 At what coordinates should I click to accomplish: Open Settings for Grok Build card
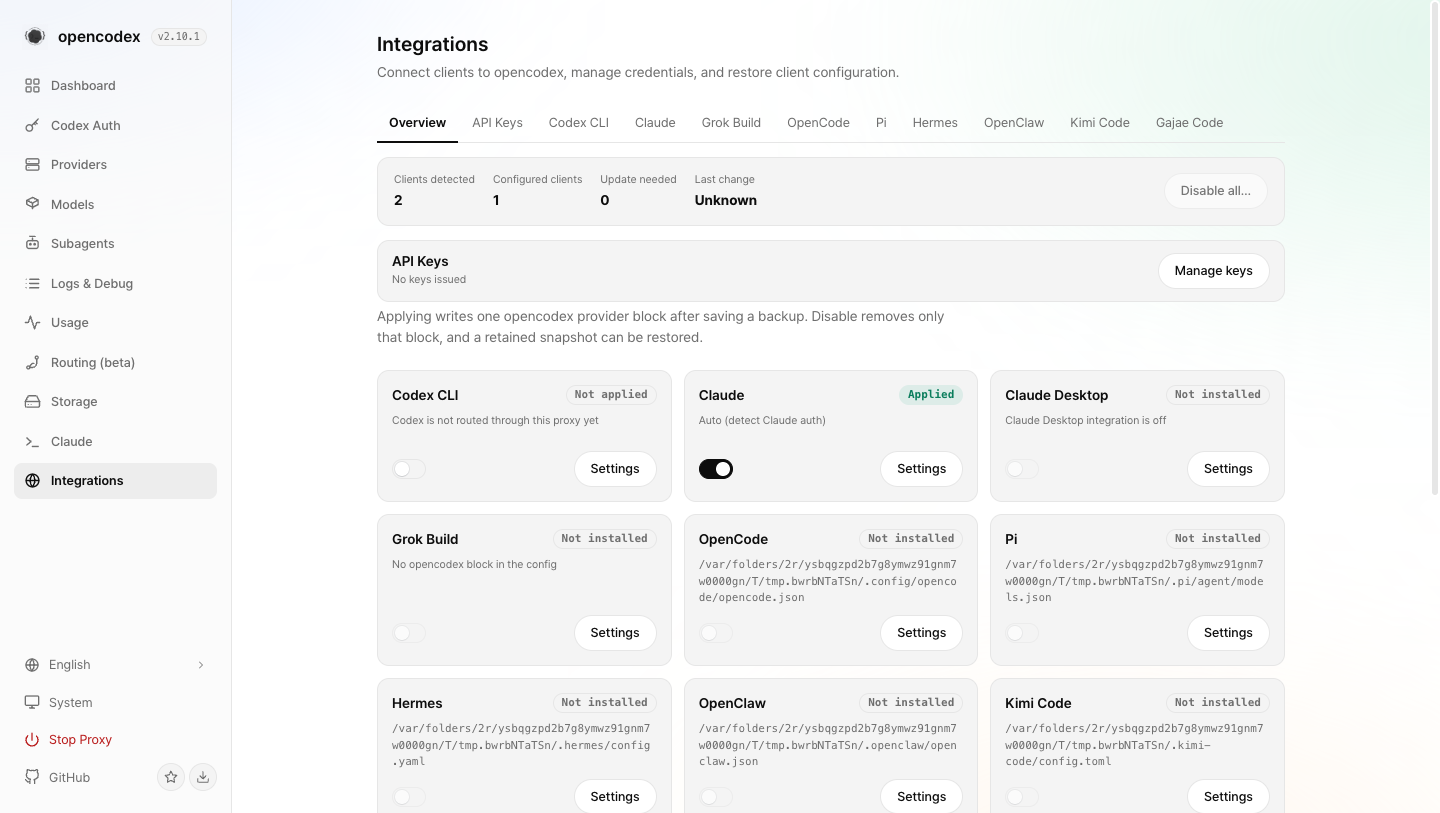615,633
